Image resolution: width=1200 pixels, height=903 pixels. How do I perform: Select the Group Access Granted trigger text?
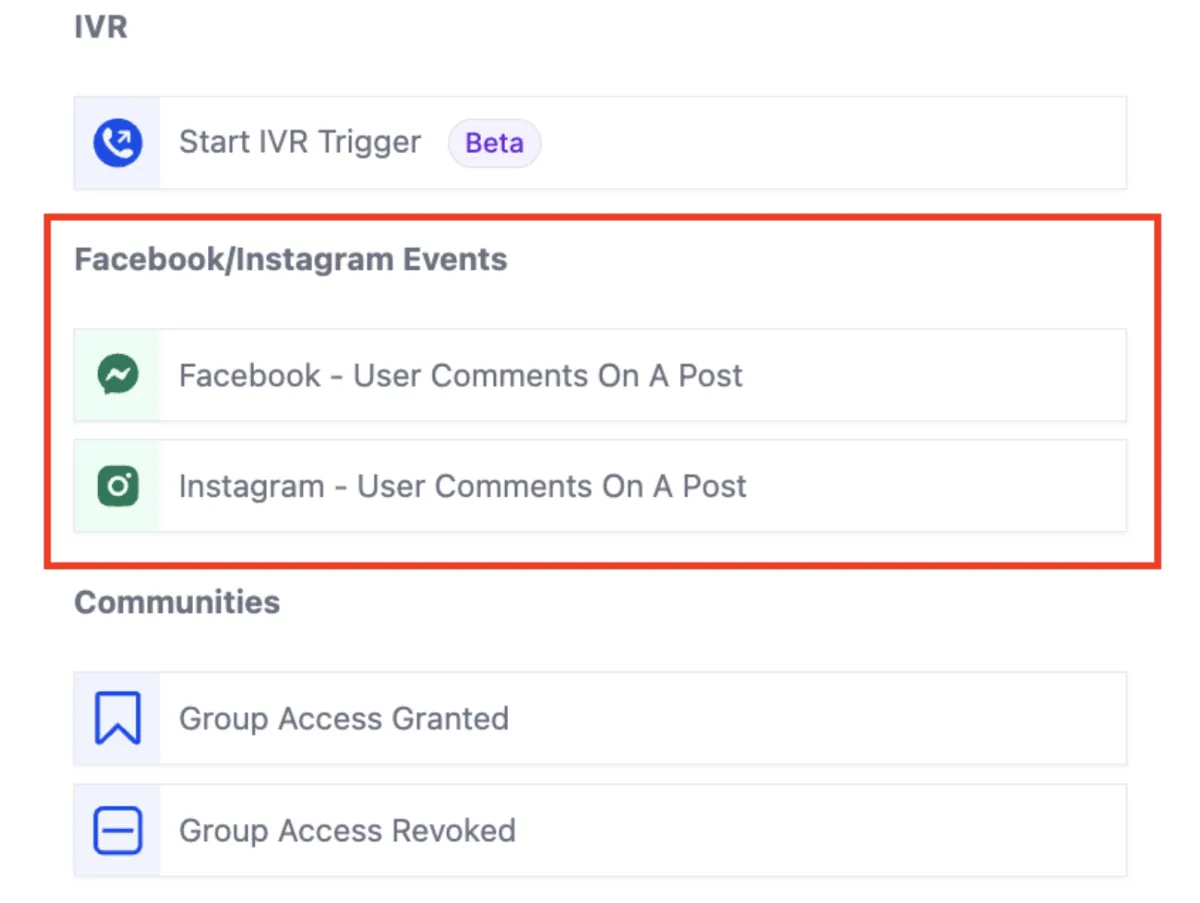click(344, 719)
